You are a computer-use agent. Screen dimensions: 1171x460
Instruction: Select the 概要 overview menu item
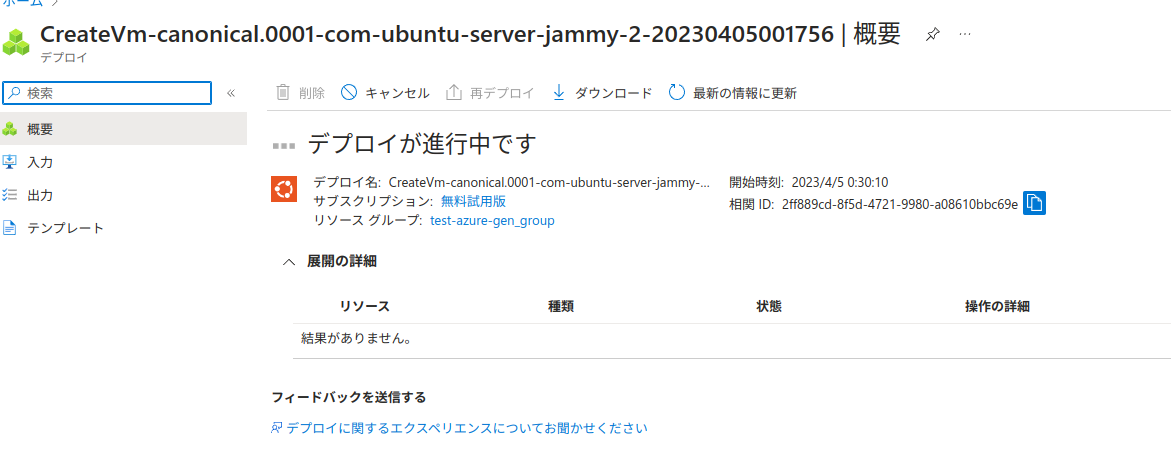(x=123, y=129)
